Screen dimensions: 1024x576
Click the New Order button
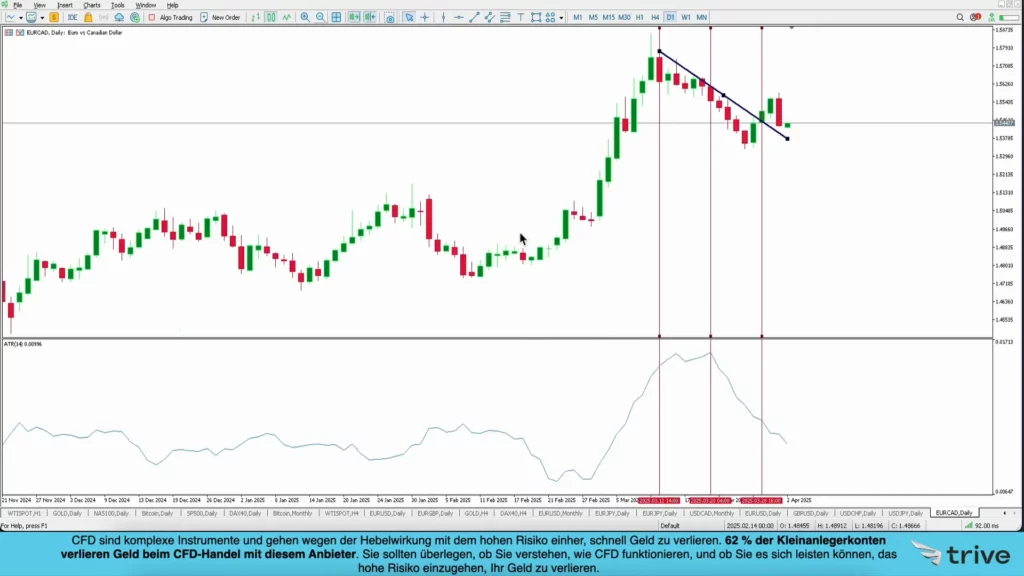point(220,17)
